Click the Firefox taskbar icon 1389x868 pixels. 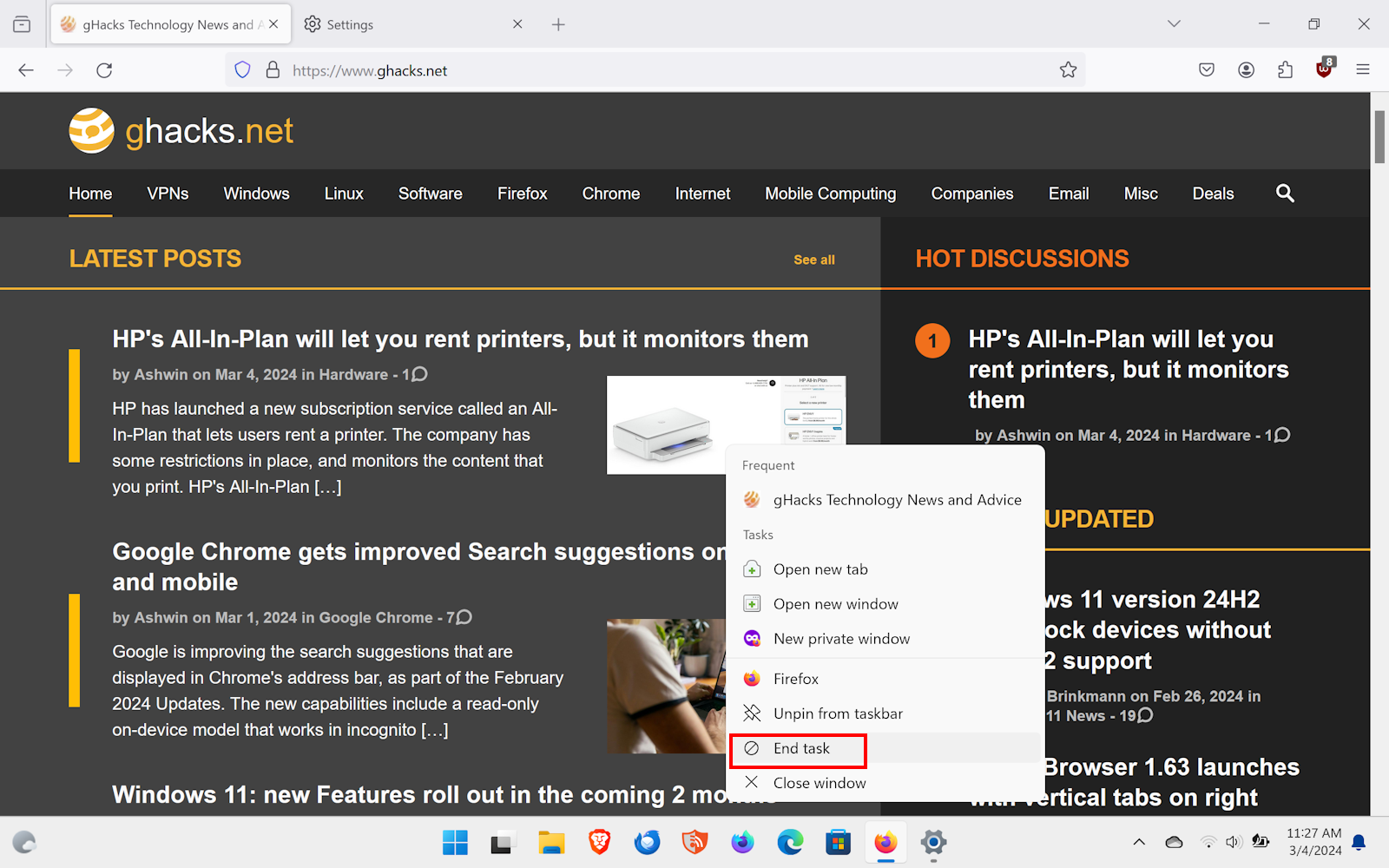click(885, 842)
